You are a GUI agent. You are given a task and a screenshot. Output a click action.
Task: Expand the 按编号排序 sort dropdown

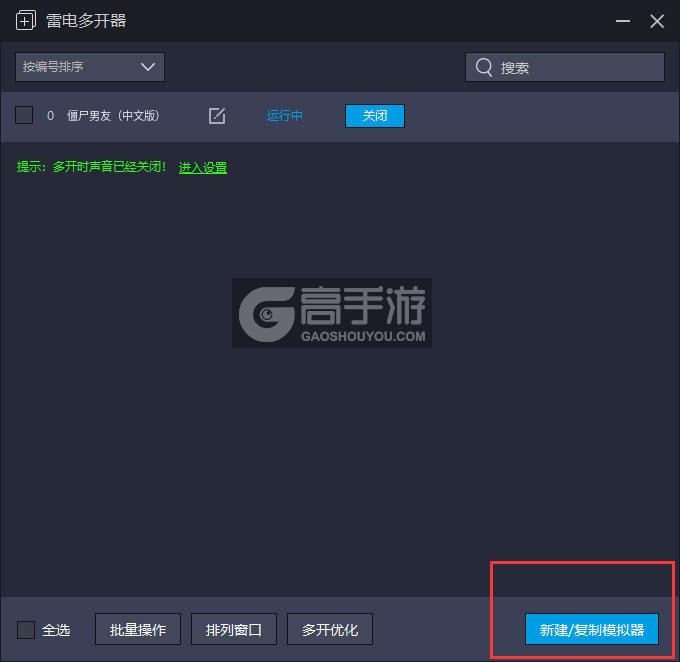(x=90, y=67)
